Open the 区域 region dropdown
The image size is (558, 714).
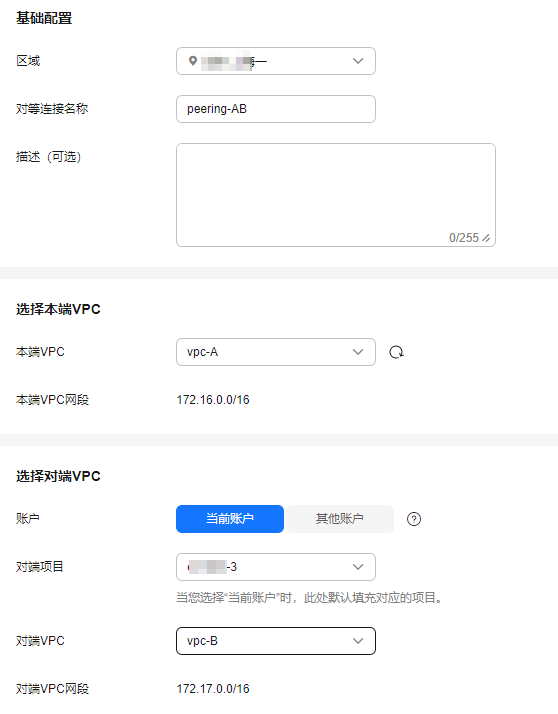tap(276, 61)
